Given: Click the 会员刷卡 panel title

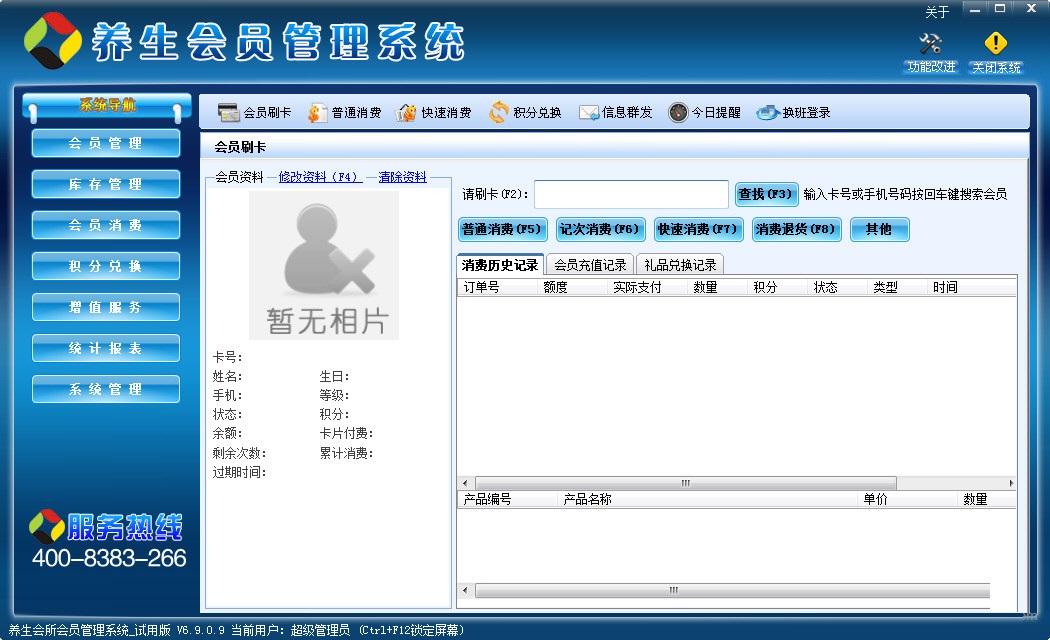Looking at the screenshot, I should [x=240, y=147].
